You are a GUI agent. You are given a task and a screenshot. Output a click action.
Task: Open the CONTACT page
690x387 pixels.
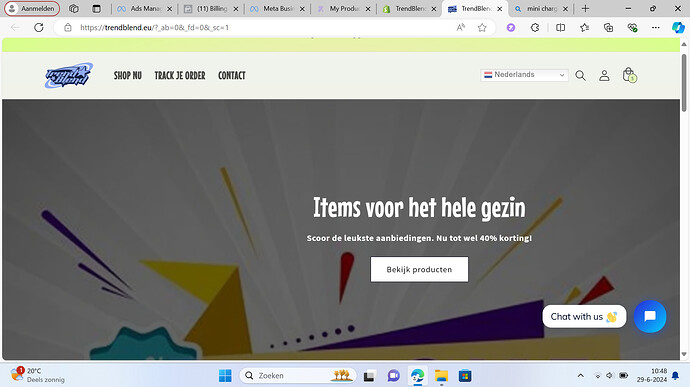point(232,76)
